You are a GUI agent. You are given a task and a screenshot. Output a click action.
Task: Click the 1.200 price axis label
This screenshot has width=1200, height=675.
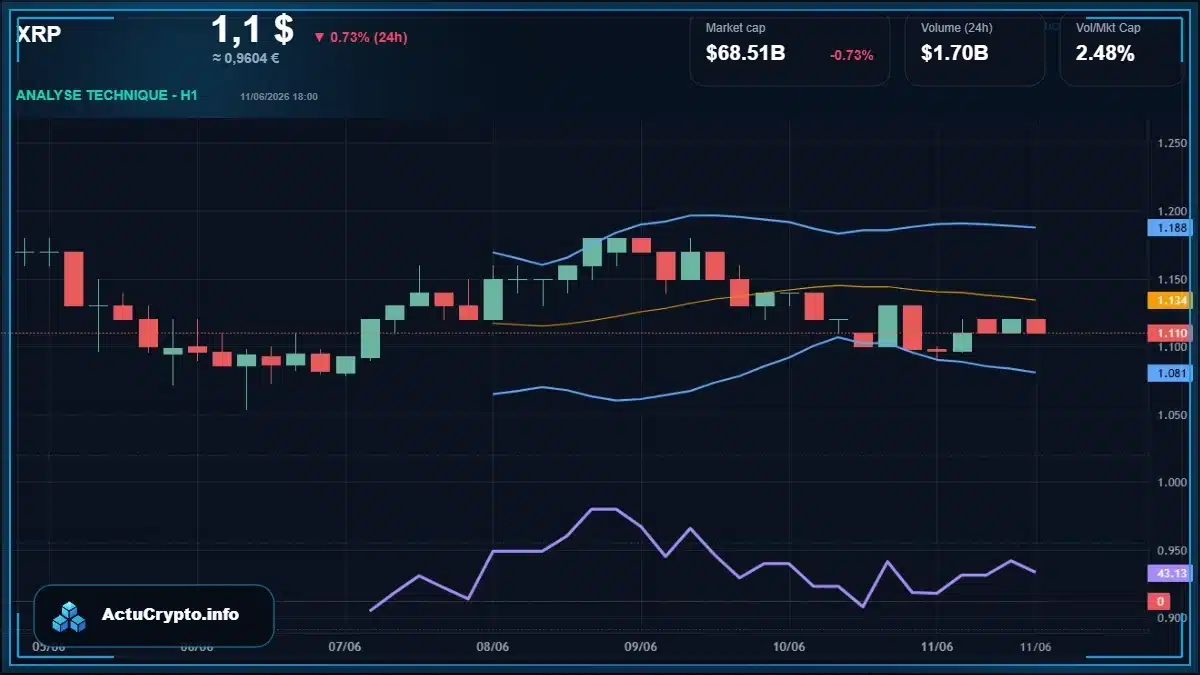point(1171,212)
